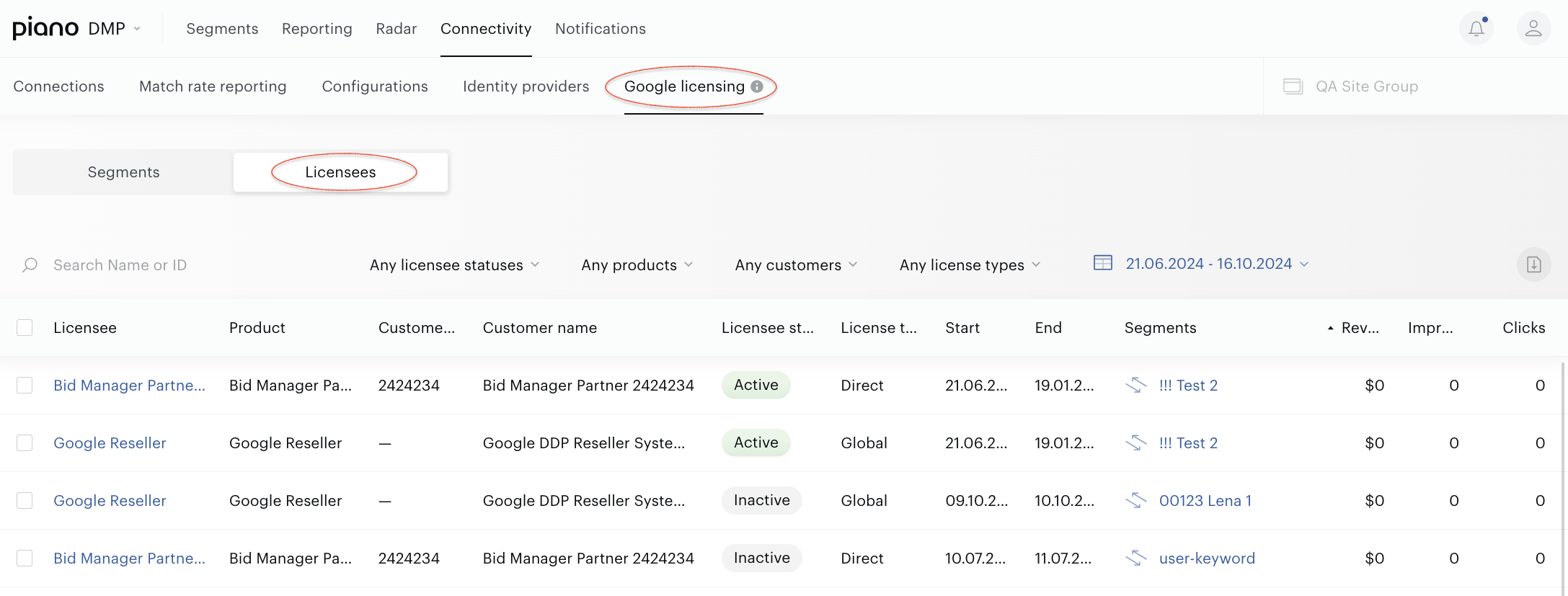
Task: Sort by the Custome... ID column header
Action: point(417,328)
